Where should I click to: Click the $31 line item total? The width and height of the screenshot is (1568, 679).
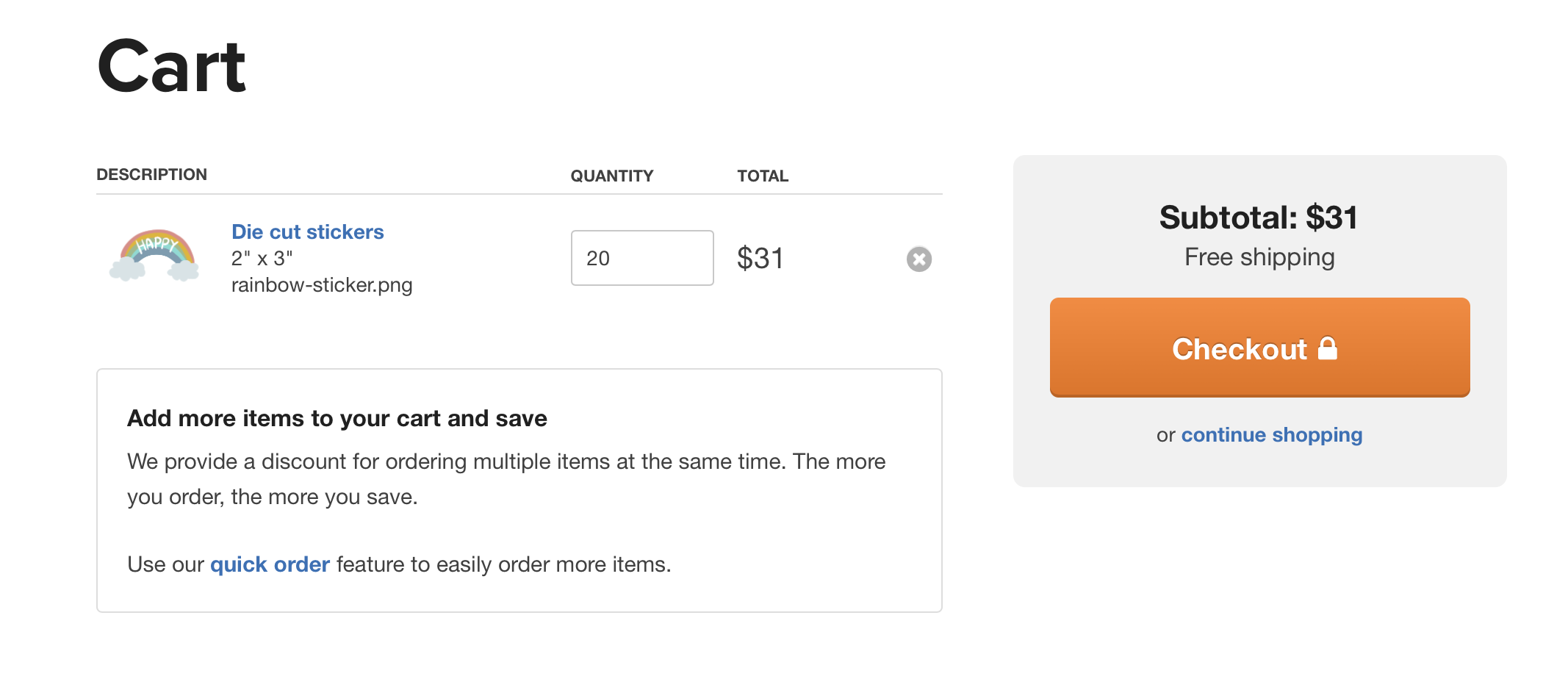point(760,259)
